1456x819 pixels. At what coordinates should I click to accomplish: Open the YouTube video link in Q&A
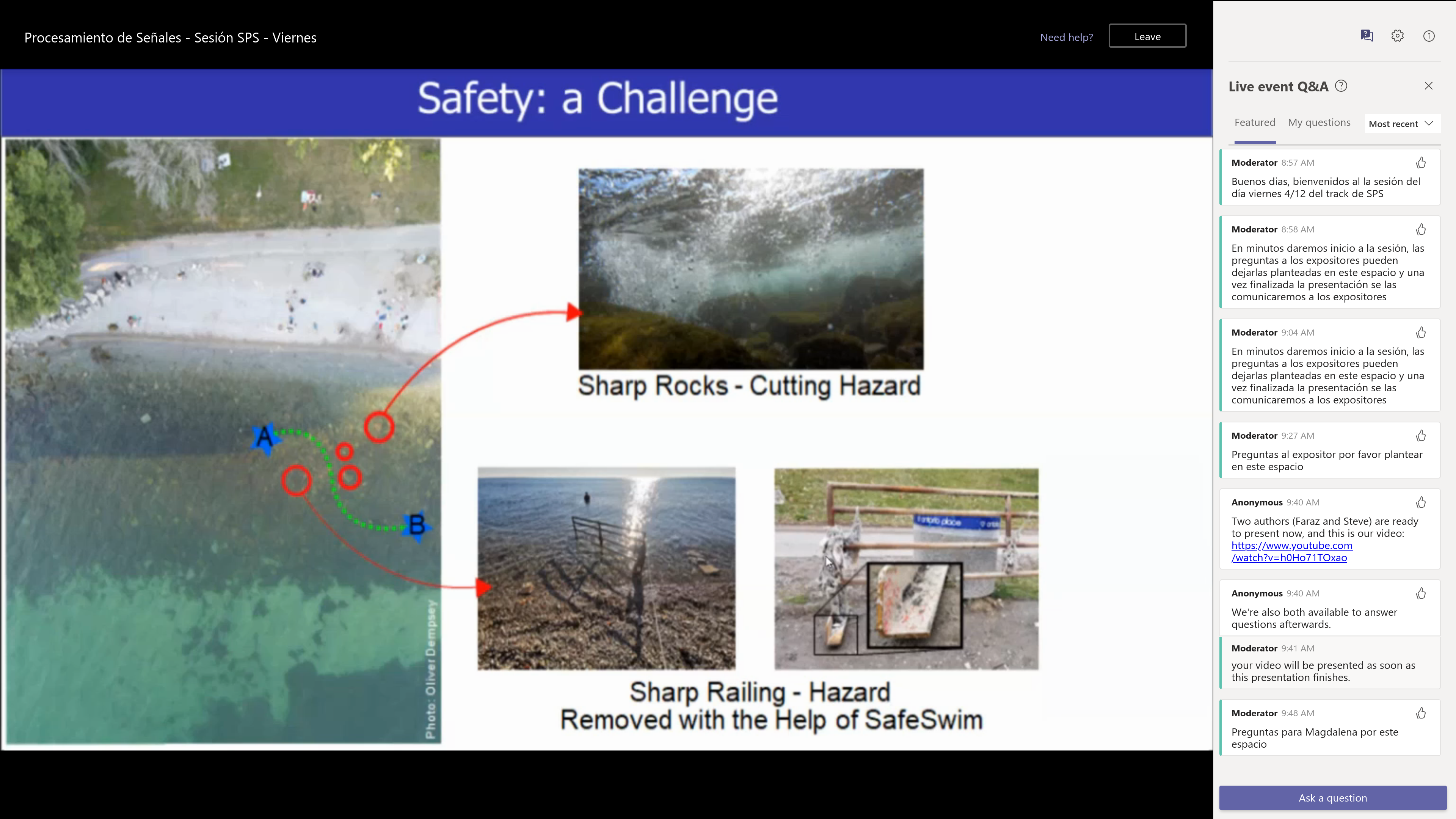click(x=1291, y=552)
